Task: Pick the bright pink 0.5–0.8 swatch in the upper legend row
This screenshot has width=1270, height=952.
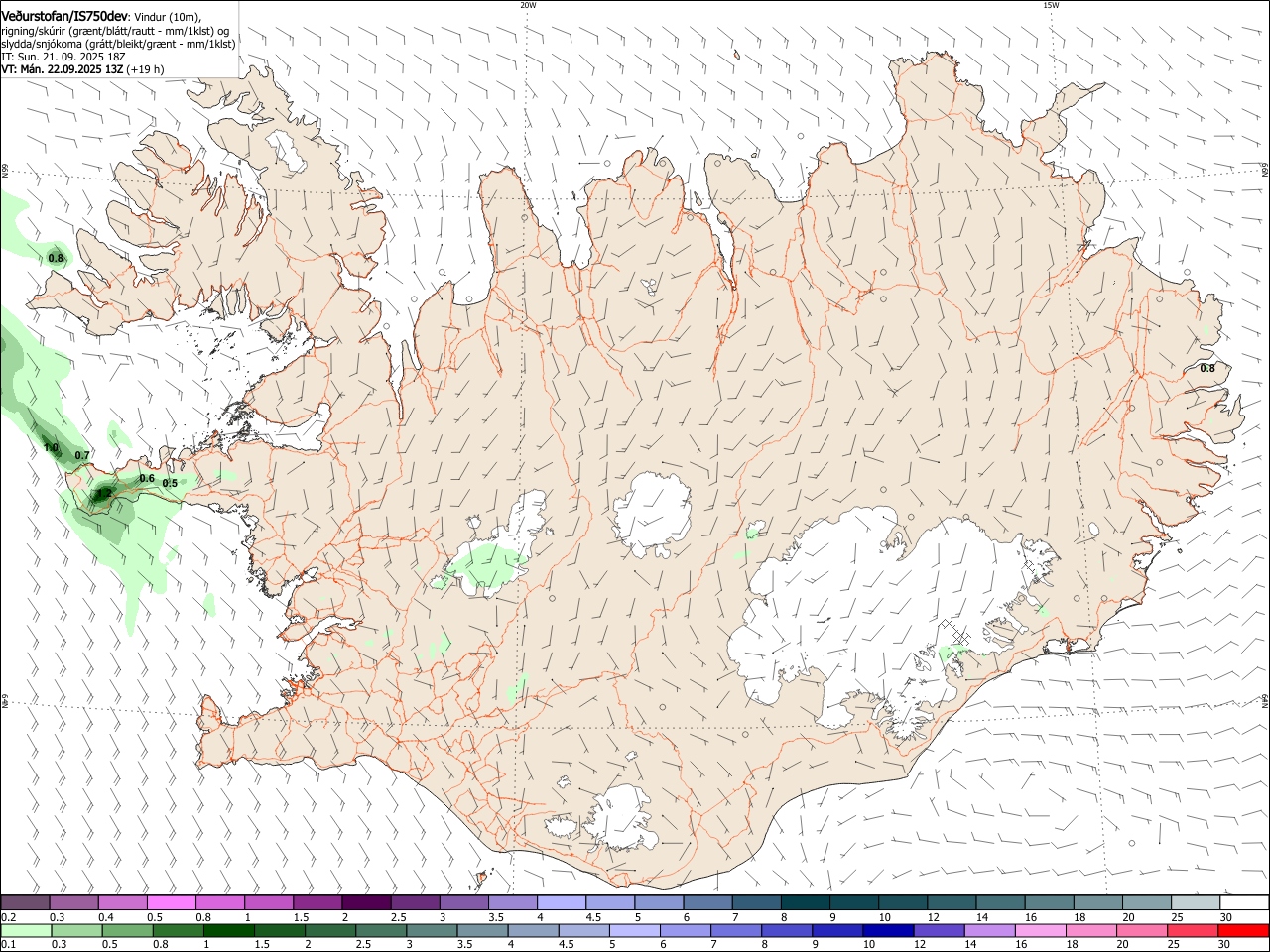Action: pos(171,903)
